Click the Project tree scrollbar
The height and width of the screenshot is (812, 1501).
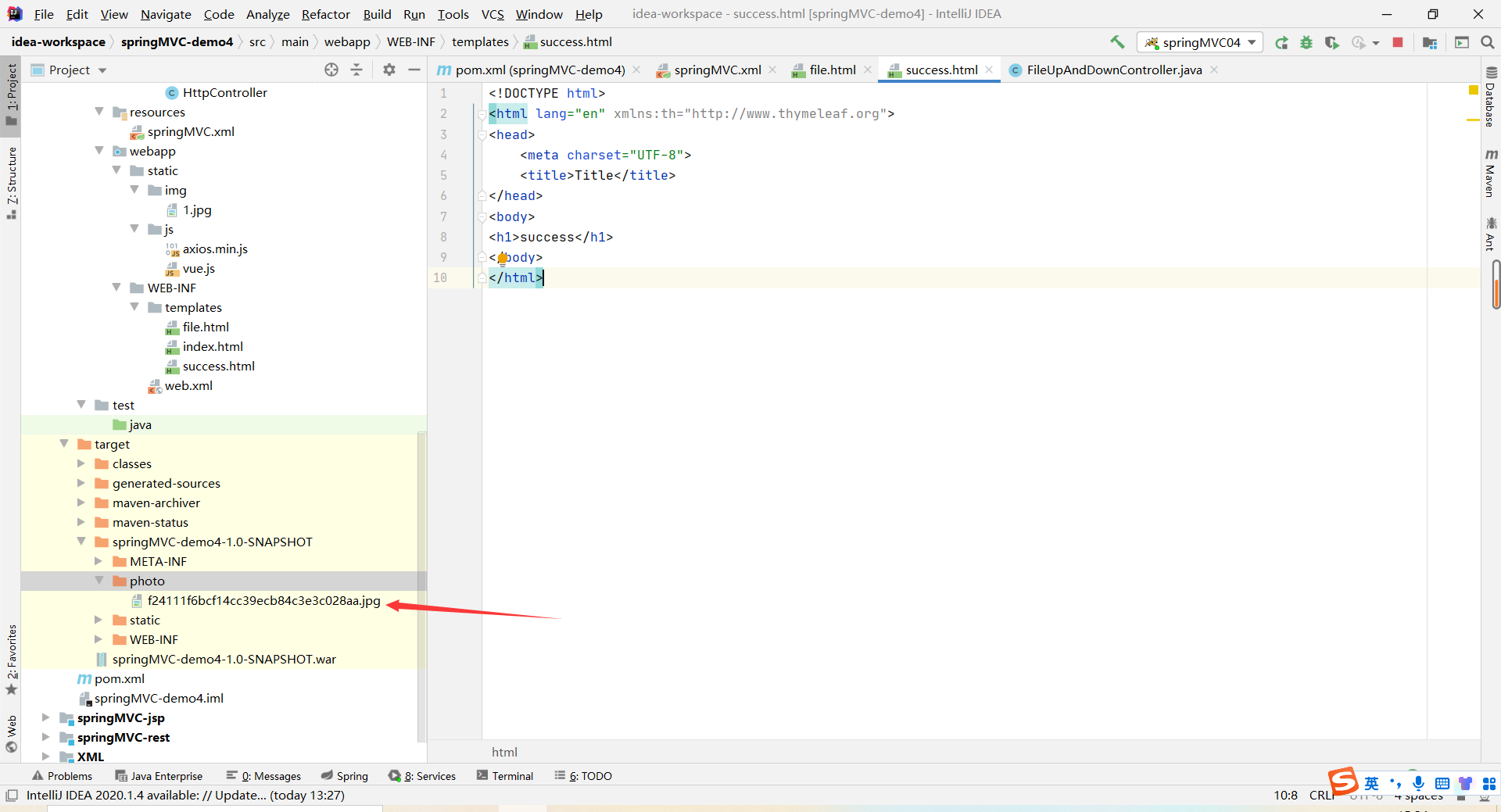422,586
